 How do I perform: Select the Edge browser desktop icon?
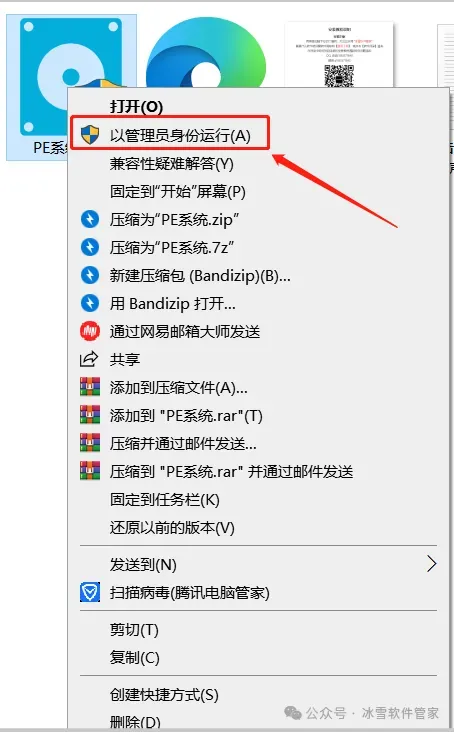point(205,54)
